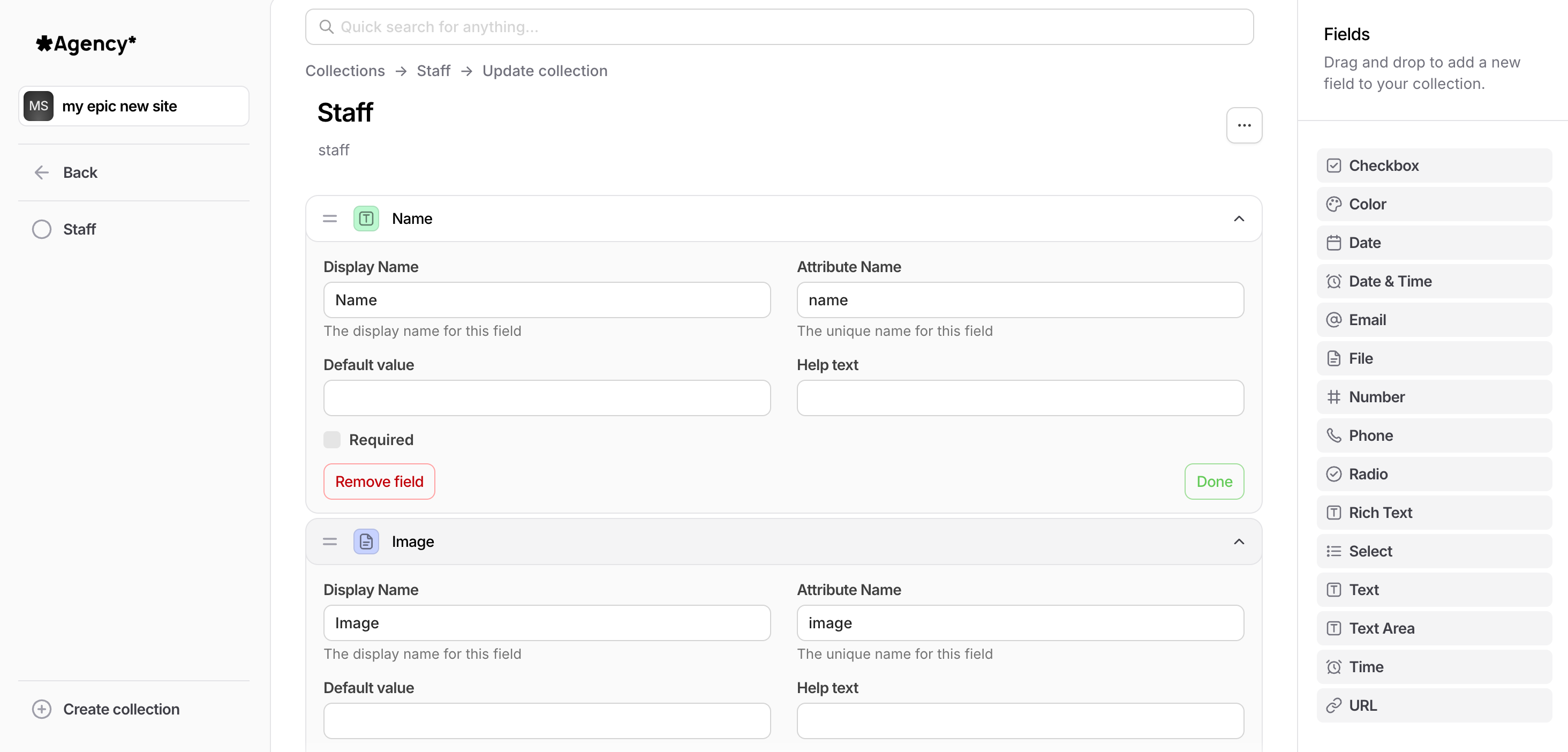Open the site switcher 'my epic new site'

[x=133, y=106]
